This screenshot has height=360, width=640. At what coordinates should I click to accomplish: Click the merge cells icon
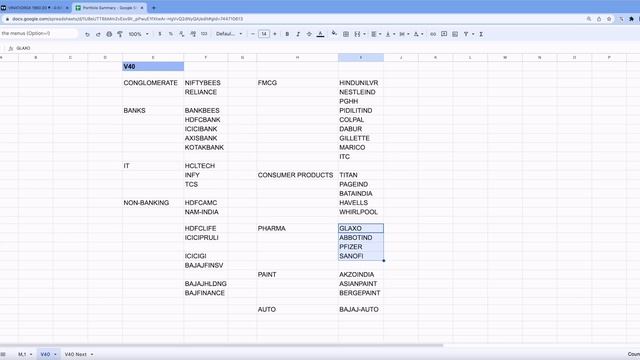tap(357, 34)
